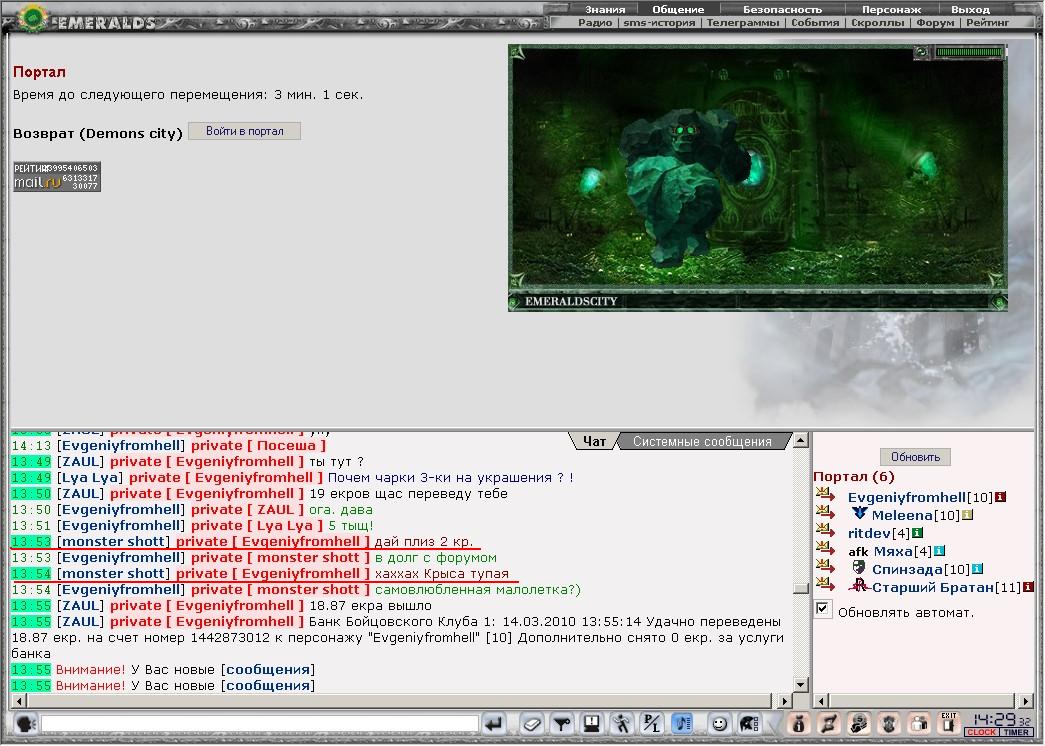The image size is (1045, 746).
Task: Open info for Meleena via tan i icon
Action: [x=968, y=515]
